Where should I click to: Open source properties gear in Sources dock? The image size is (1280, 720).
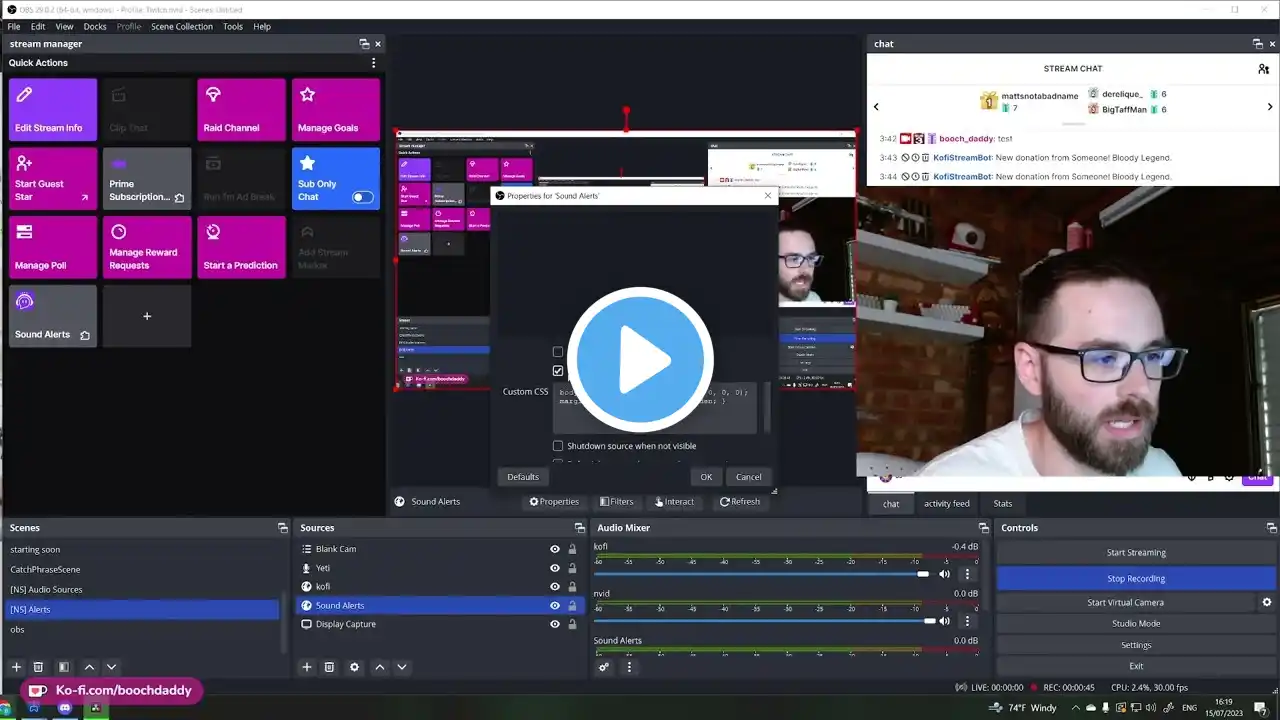[354, 667]
